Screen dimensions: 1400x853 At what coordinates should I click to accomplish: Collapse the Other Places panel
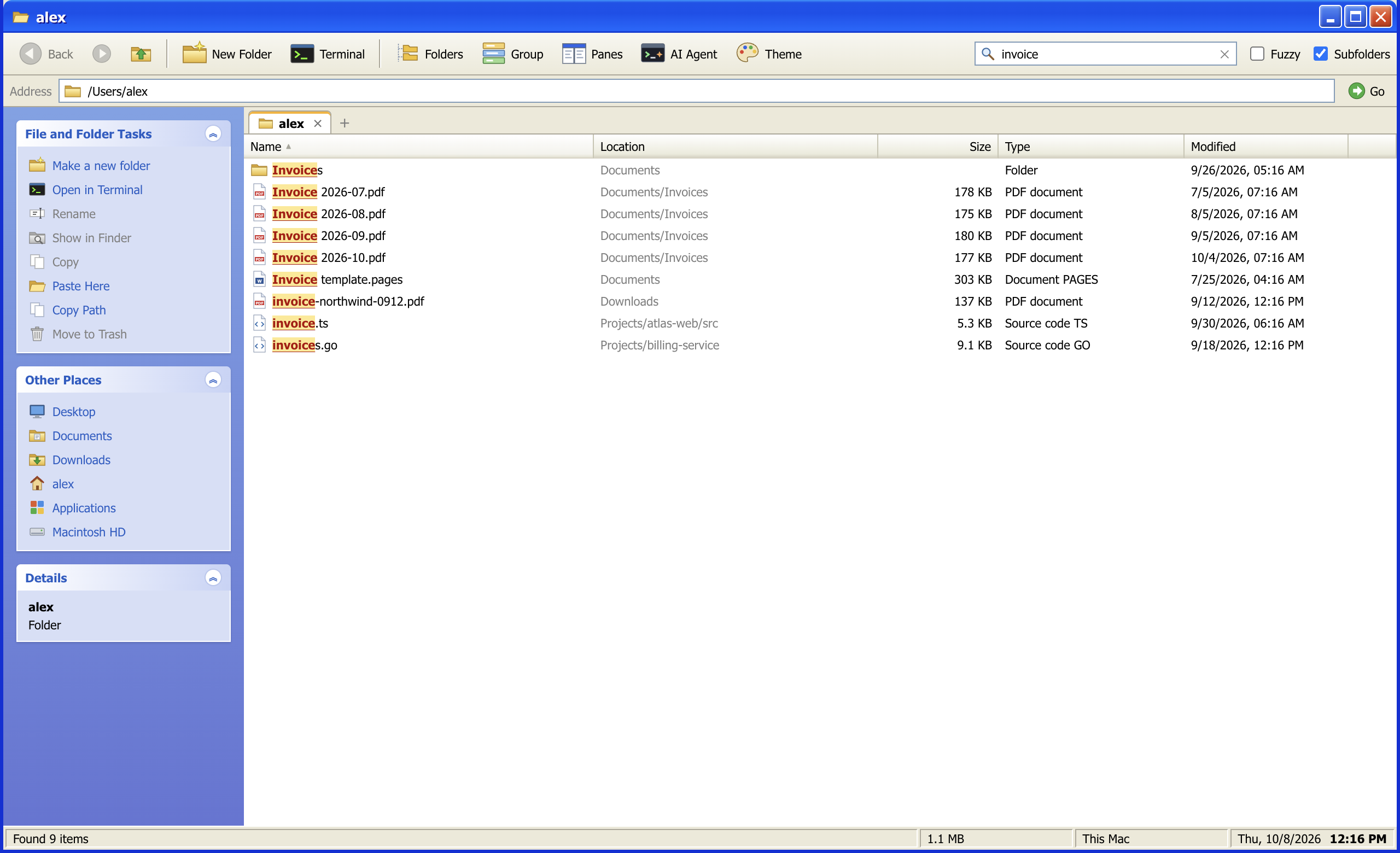(213, 380)
